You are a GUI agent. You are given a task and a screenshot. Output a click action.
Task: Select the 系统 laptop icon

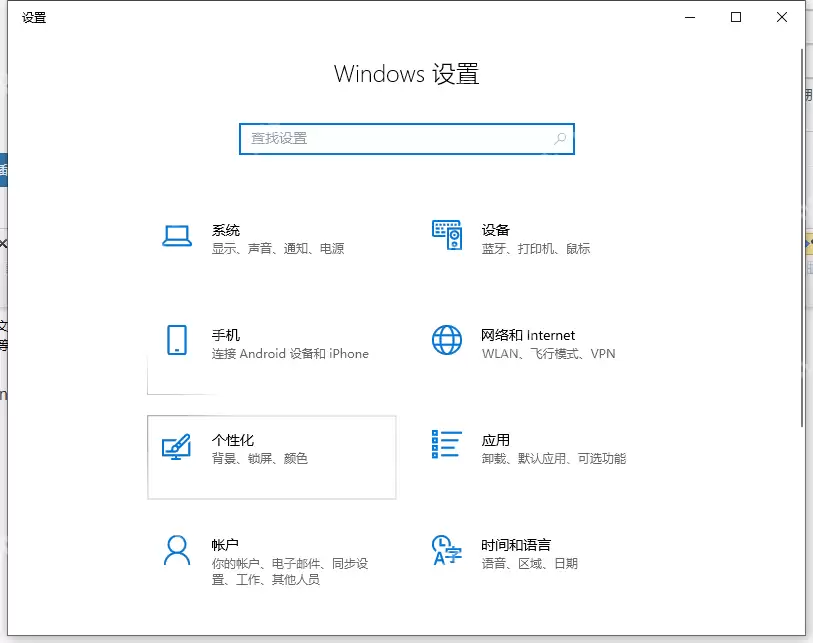pyautogui.click(x=177, y=236)
